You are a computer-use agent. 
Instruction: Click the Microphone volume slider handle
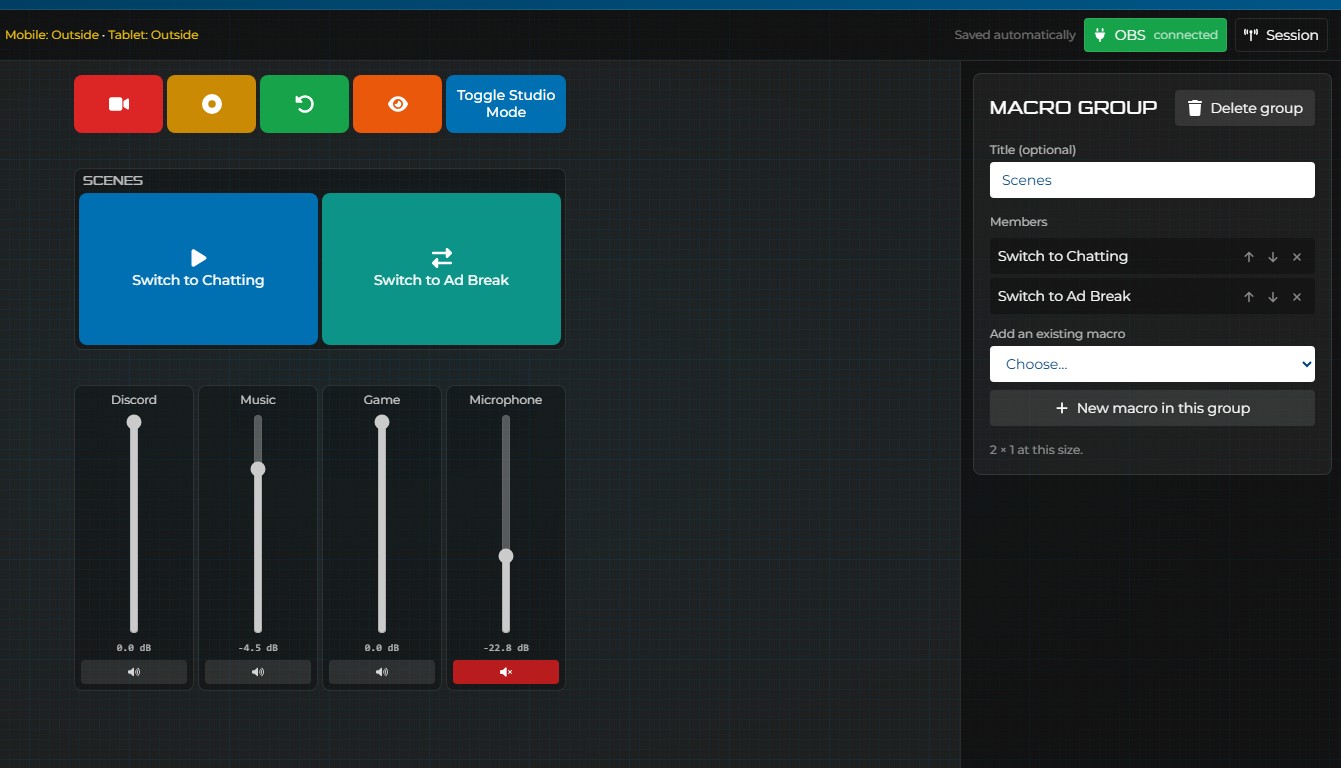[506, 556]
